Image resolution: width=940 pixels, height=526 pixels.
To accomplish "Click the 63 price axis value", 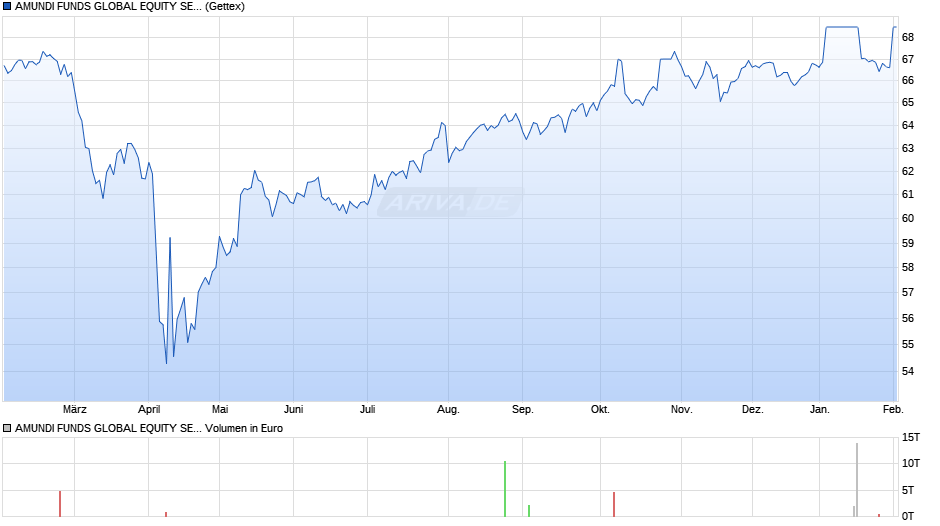I will click(908, 148).
